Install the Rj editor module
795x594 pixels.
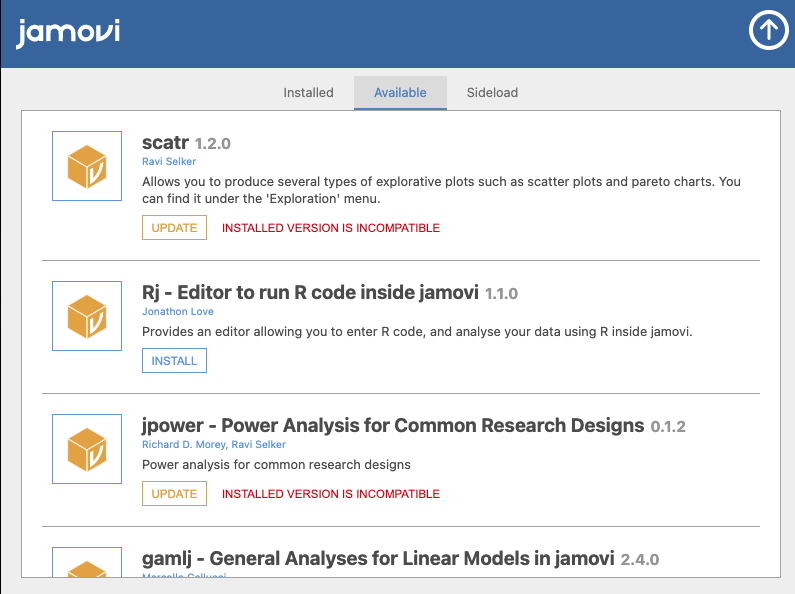(174, 361)
